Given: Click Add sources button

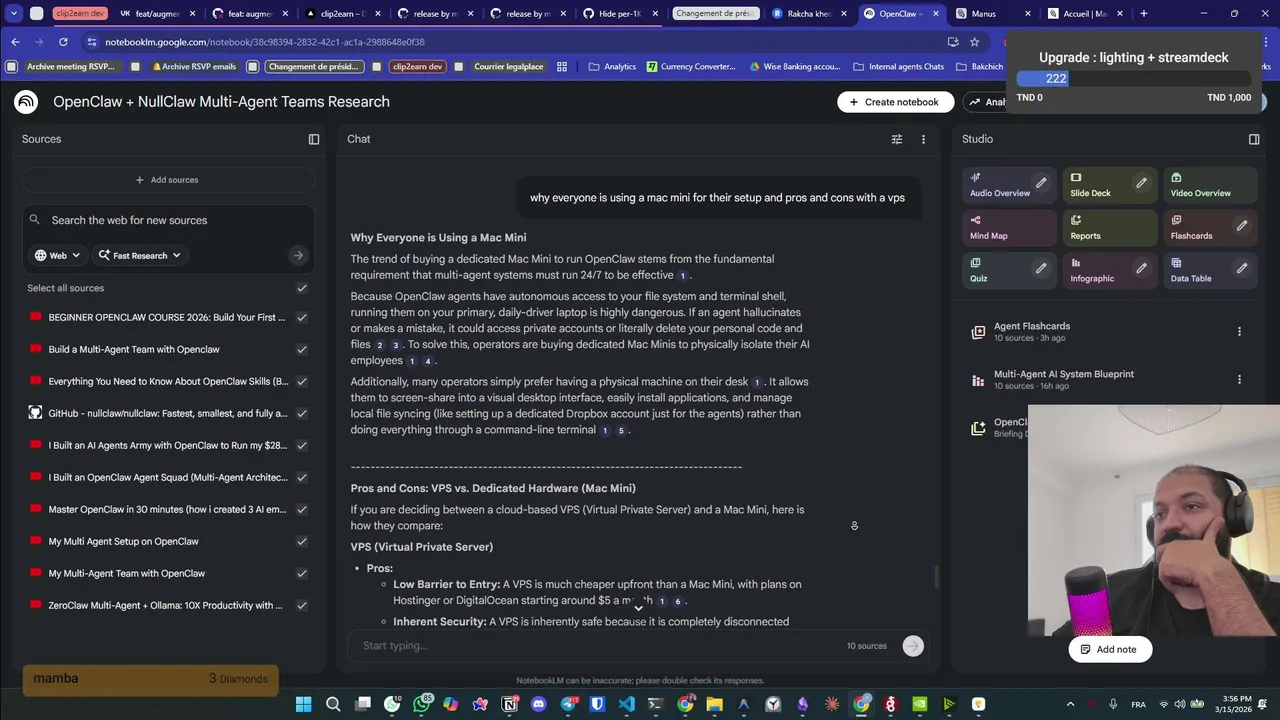Looking at the screenshot, I should (168, 180).
